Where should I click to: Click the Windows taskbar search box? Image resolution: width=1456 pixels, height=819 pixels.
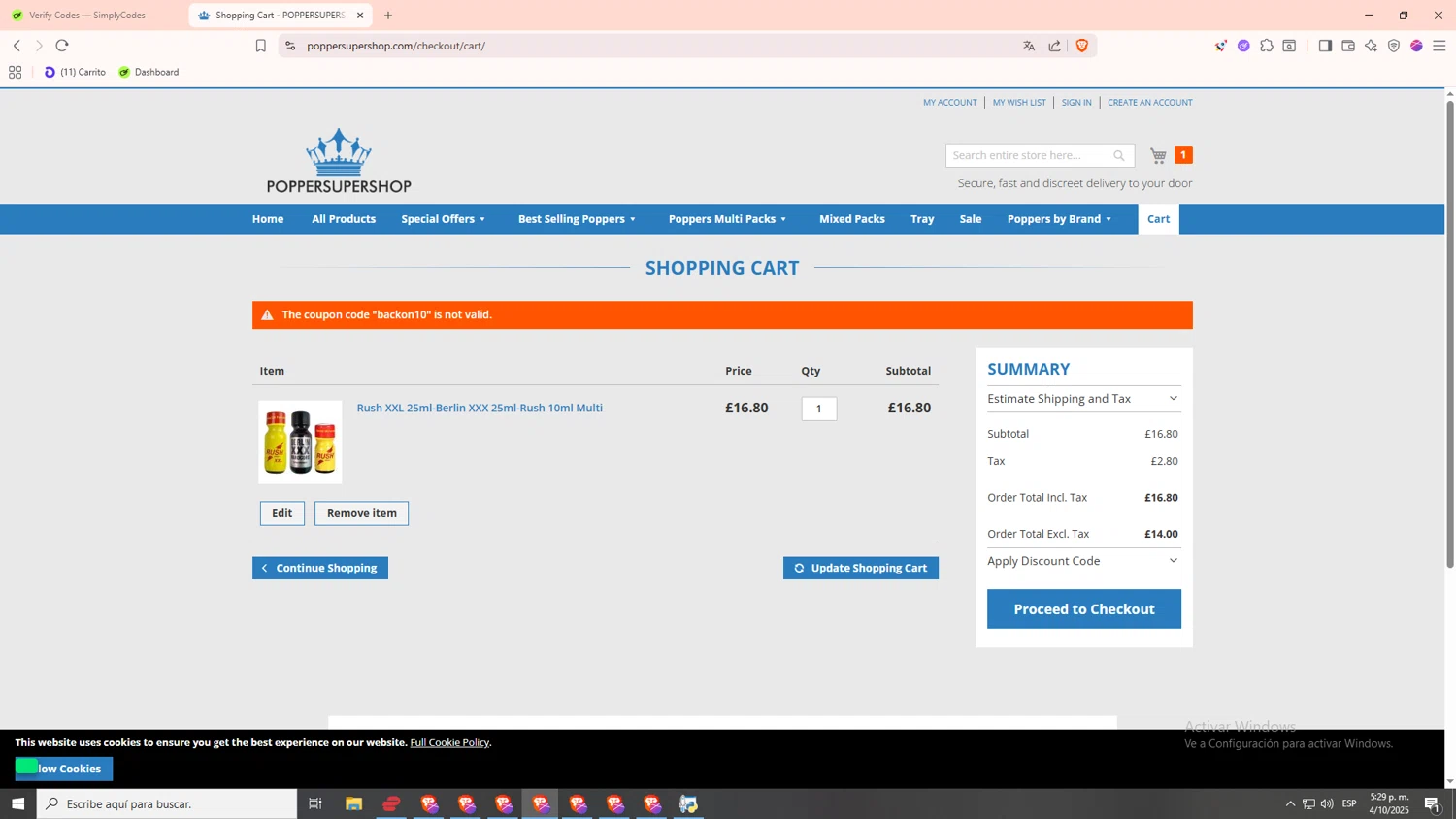coord(167,803)
